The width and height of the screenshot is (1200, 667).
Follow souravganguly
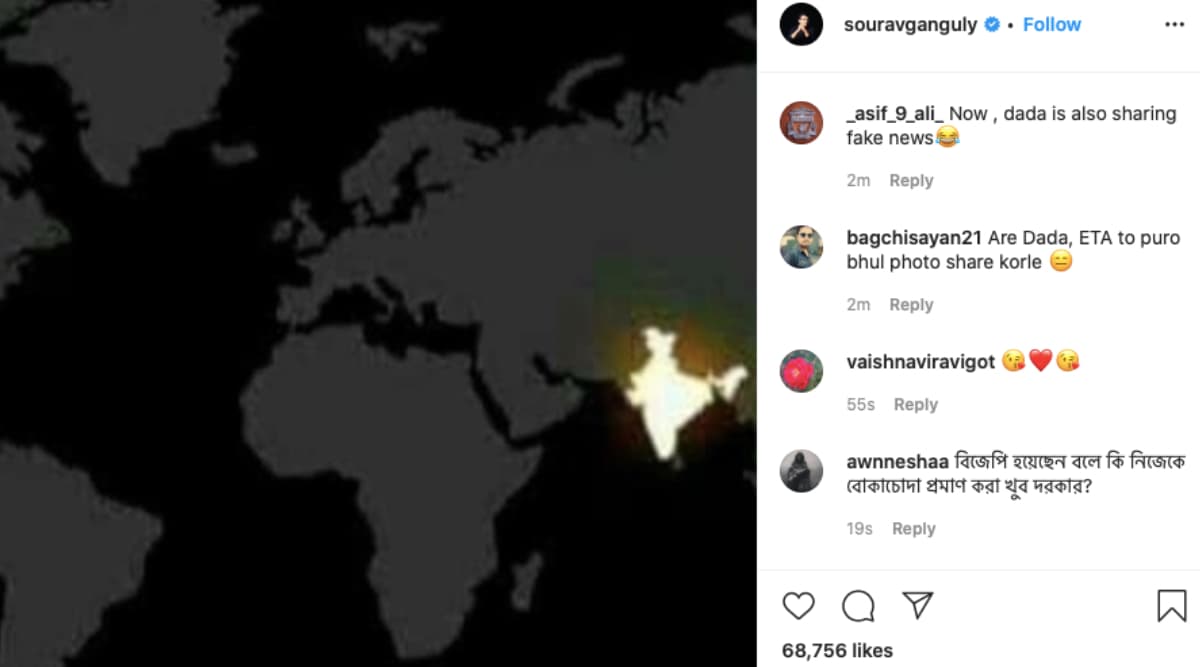pos(1051,24)
